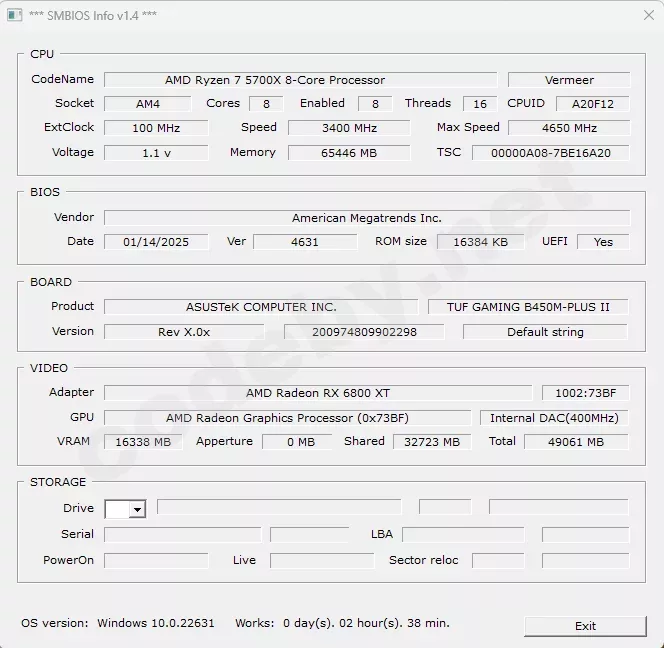Click the board serial 200974809902298
Viewport: 664px width, 648px height.
364,332
